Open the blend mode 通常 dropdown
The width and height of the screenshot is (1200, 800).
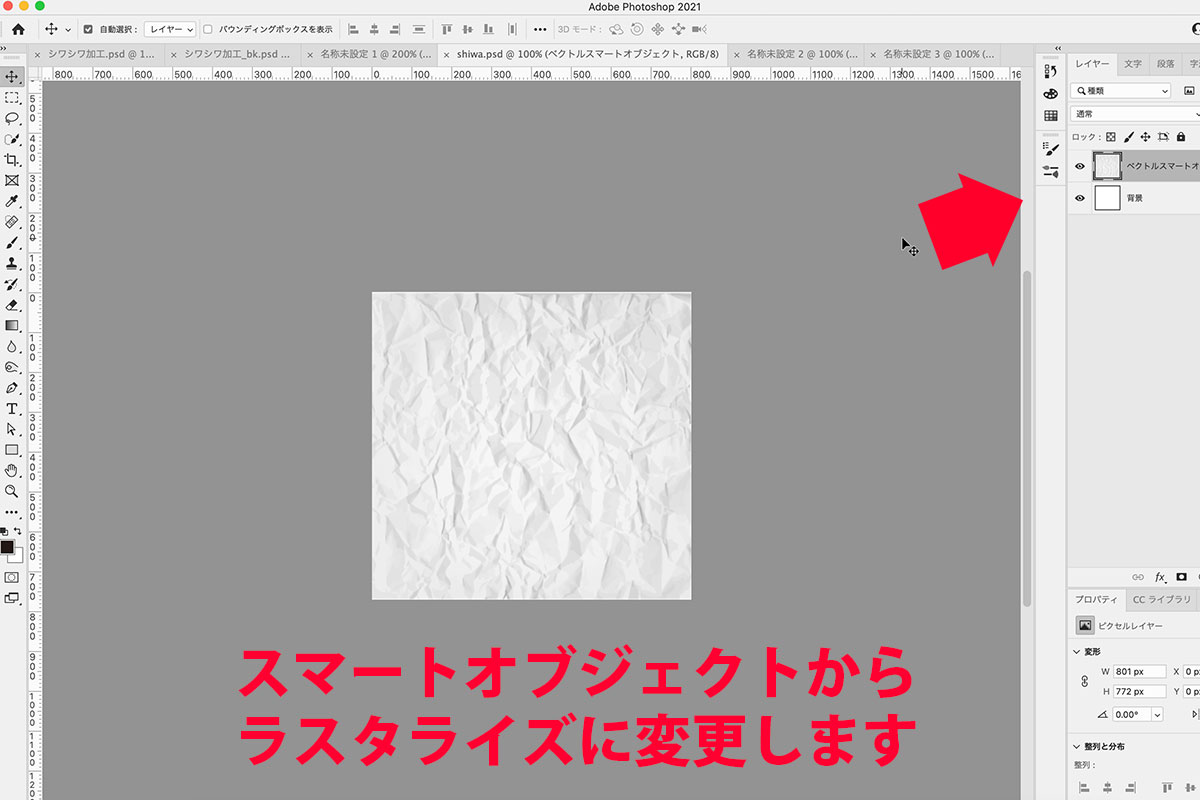coord(1134,114)
